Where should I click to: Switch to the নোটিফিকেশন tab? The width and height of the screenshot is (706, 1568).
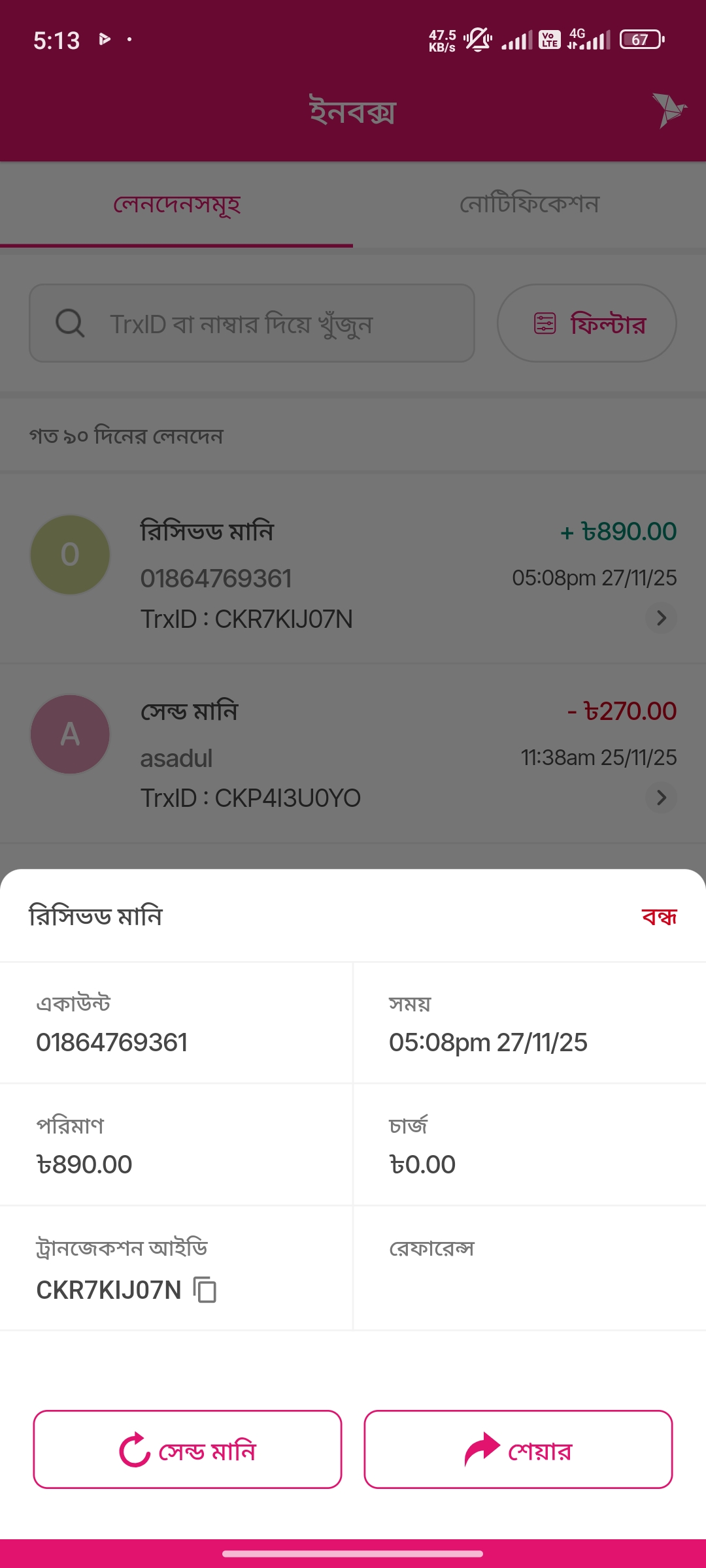[529, 204]
